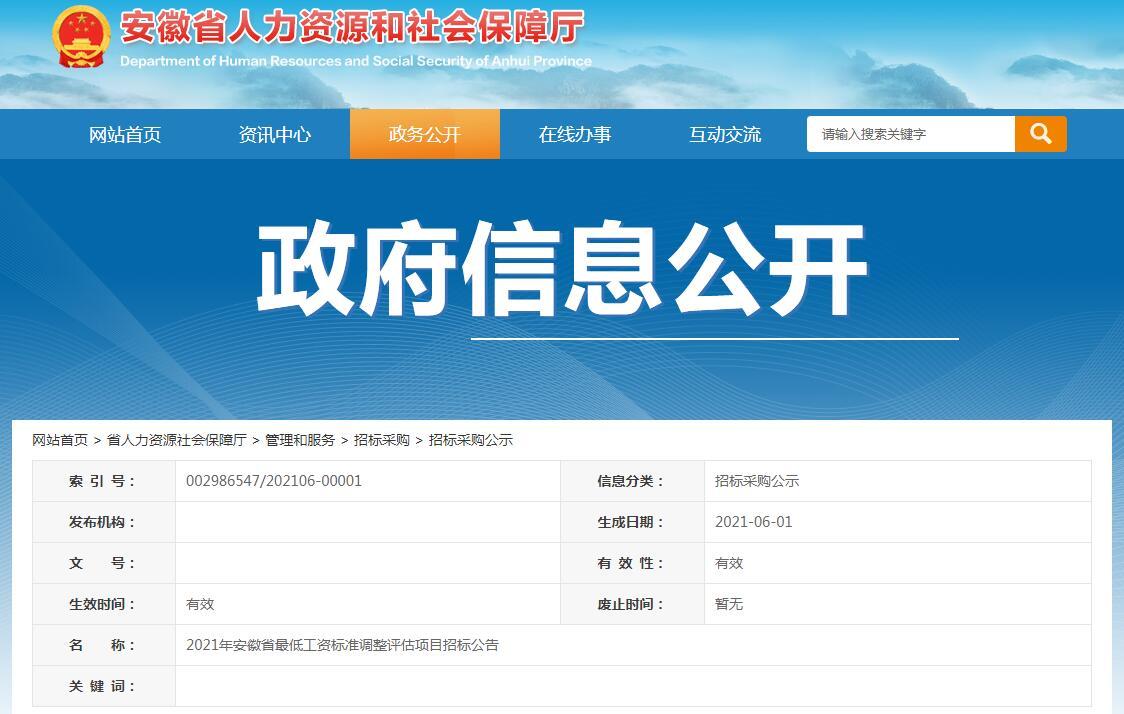
Task: Click the search keyword input field
Action: click(910, 133)
